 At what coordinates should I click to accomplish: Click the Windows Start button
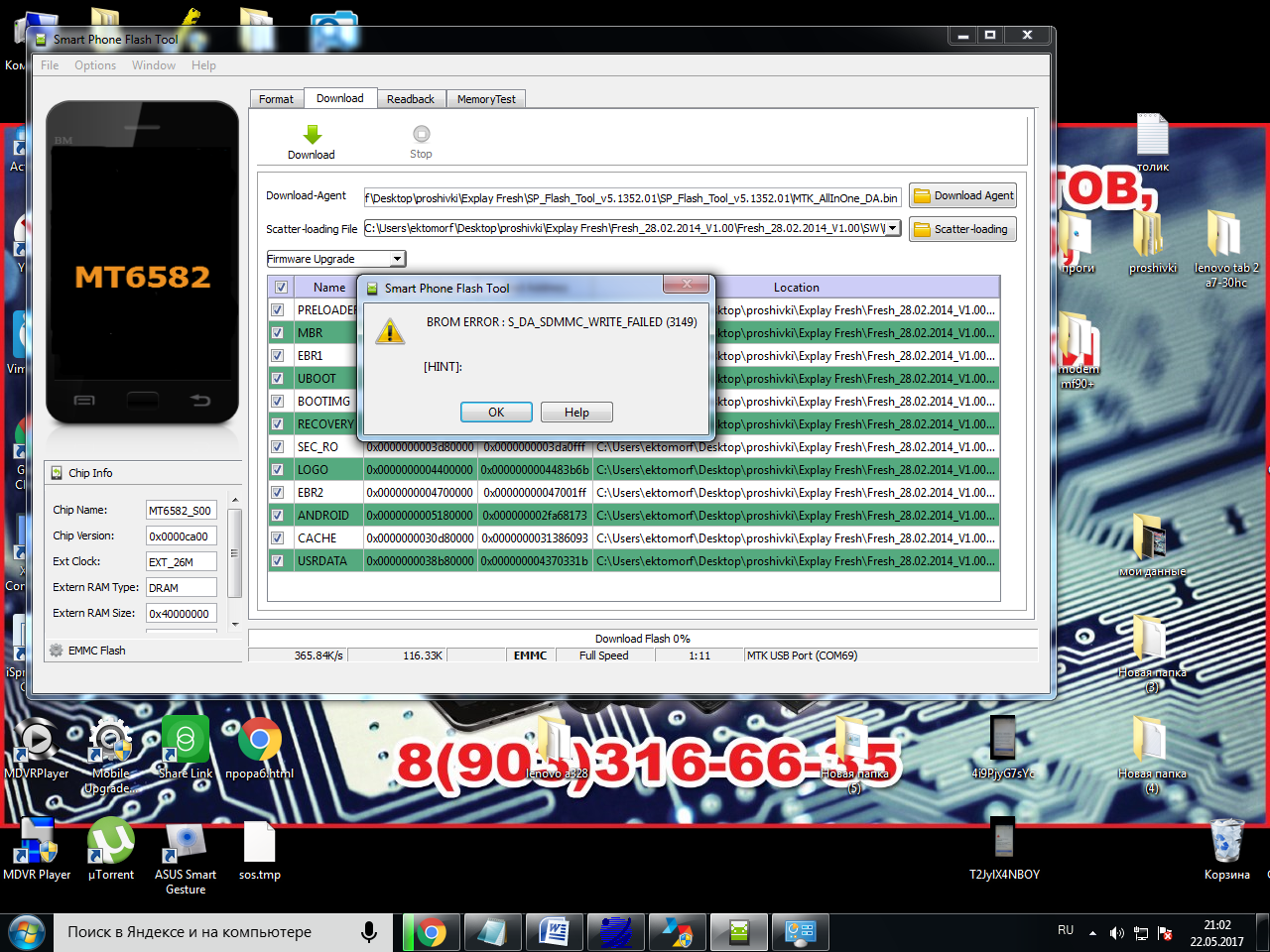click(x=26, y=933)
